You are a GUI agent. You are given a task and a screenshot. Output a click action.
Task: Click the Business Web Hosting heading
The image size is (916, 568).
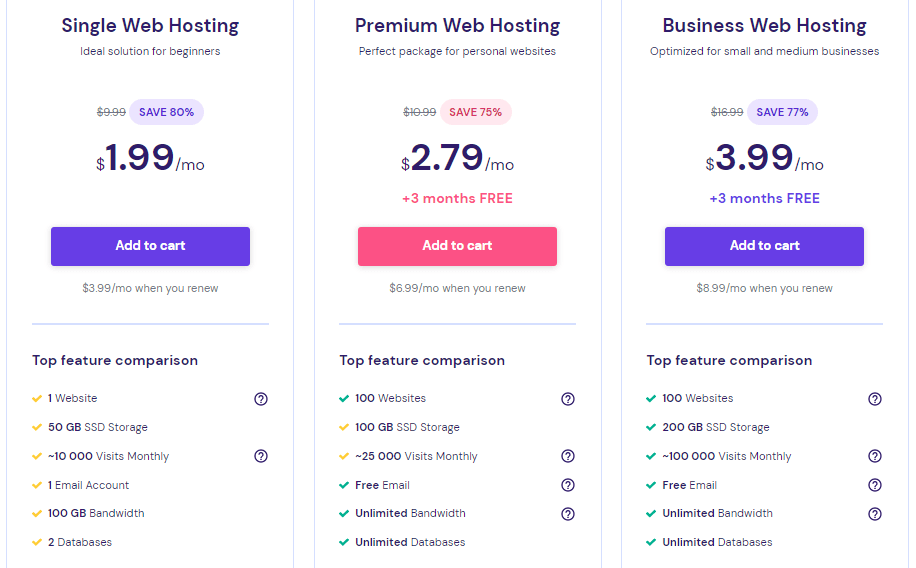click(764, 25)
